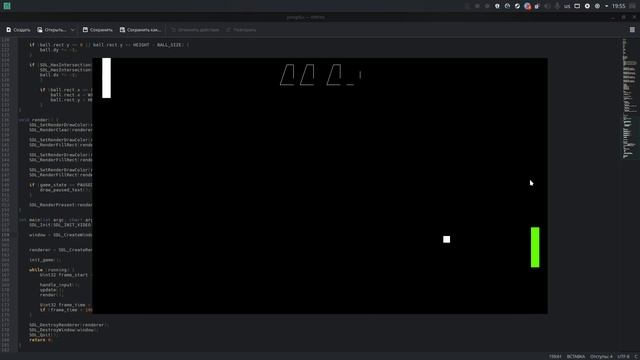Viewport: 640px width, 360px height.
Task: Click the green right paddle in the game
Action: coord(535,247)
